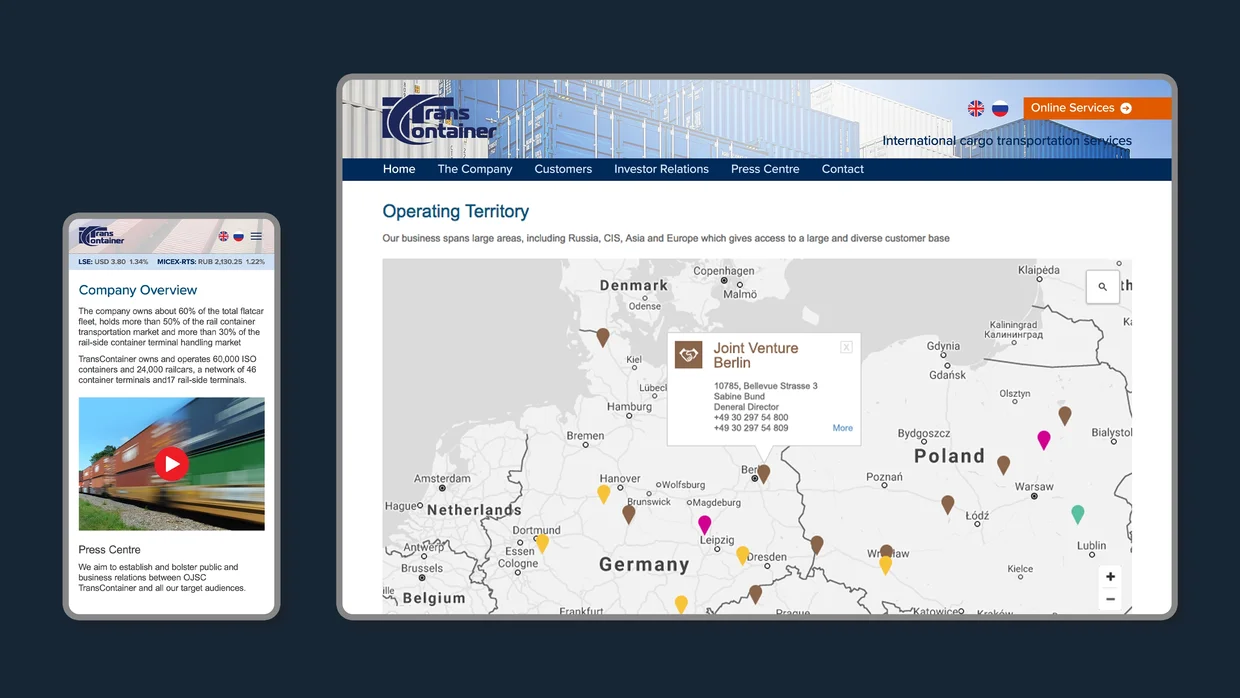Switch desktop site to Russian flag language
This screenshot has height=698, width=1240.
click(x=1000, y=108)
